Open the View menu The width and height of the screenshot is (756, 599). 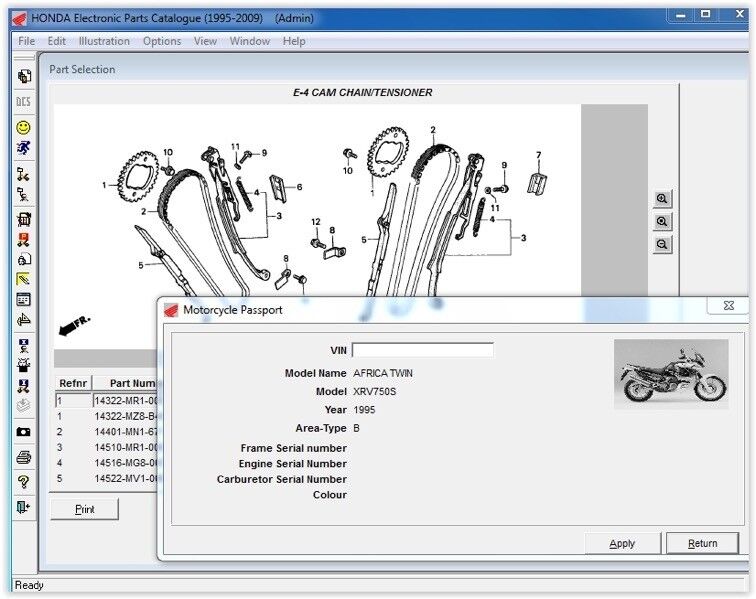[205, 41]
